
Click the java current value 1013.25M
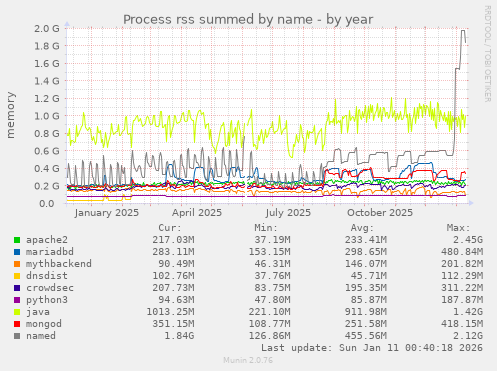pyautogui.click(x=170, y=312)
